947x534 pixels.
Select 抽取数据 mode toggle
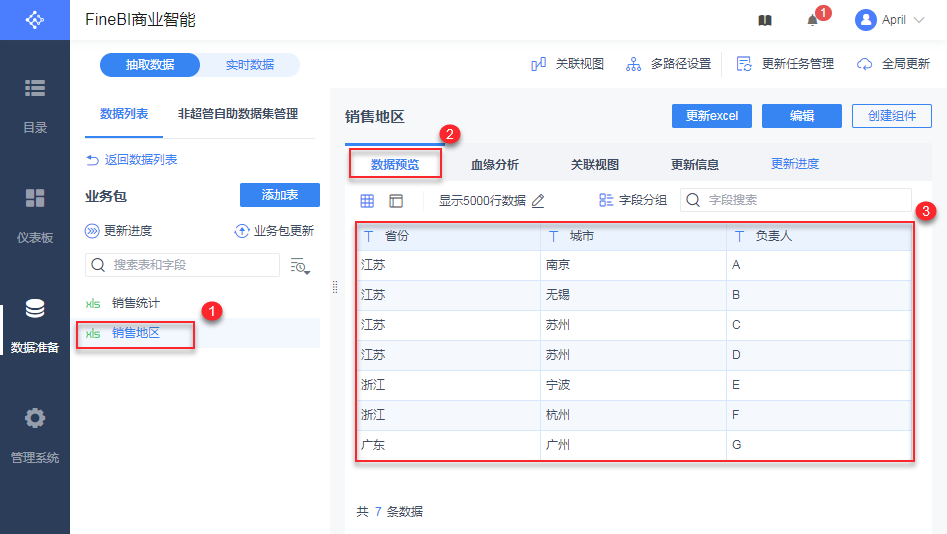pyautogui.click(x=150, y=65)
